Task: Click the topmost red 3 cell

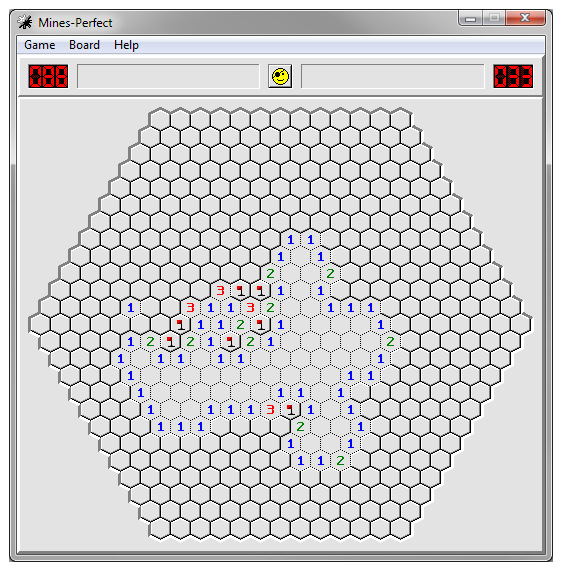Action: [x=220, y=291]
